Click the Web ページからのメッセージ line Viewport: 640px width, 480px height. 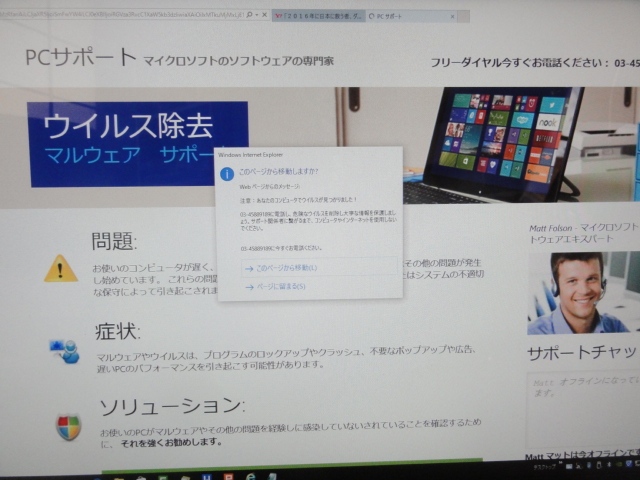pyautogui.click(x=269, y=187)
